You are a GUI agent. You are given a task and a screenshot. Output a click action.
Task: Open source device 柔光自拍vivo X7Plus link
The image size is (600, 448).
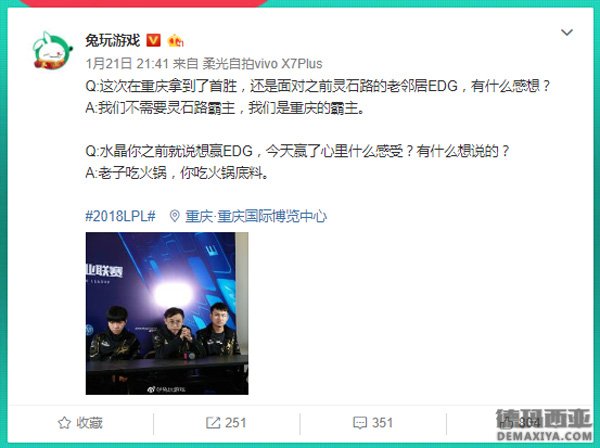click(x=262, y=64)
